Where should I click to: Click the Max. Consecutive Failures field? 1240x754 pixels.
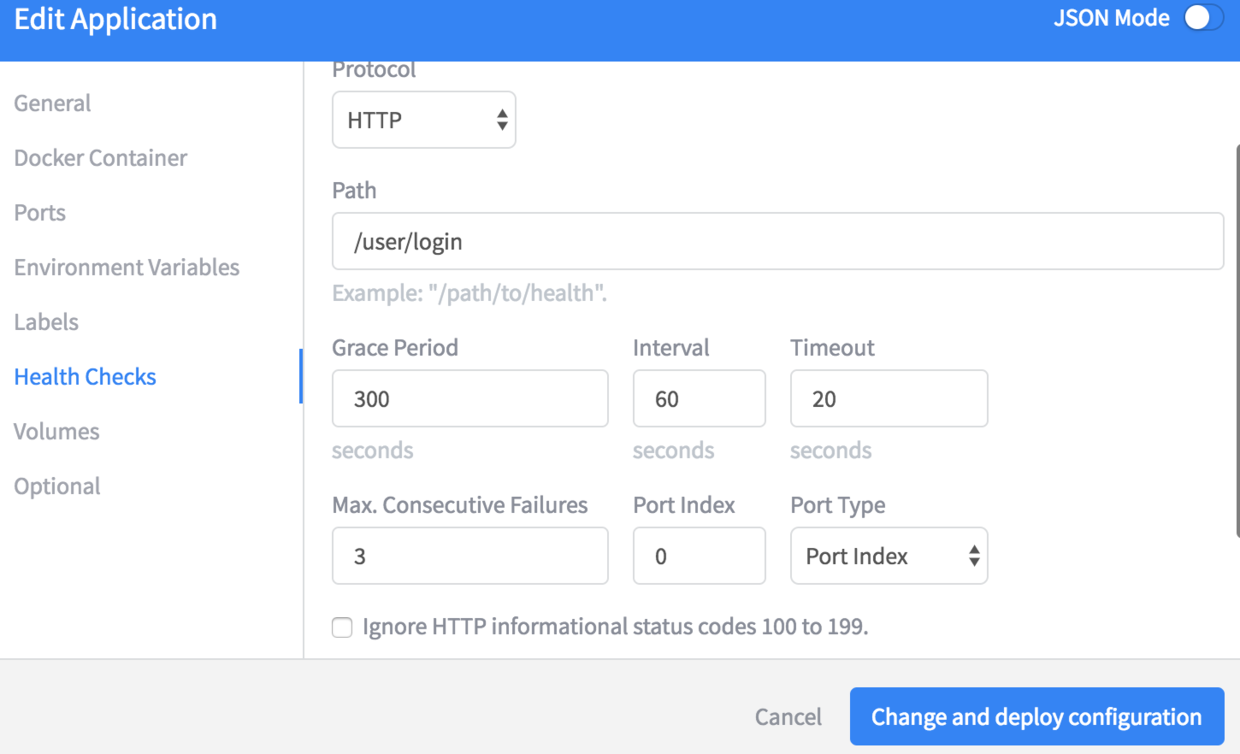(x=470, y=556)
